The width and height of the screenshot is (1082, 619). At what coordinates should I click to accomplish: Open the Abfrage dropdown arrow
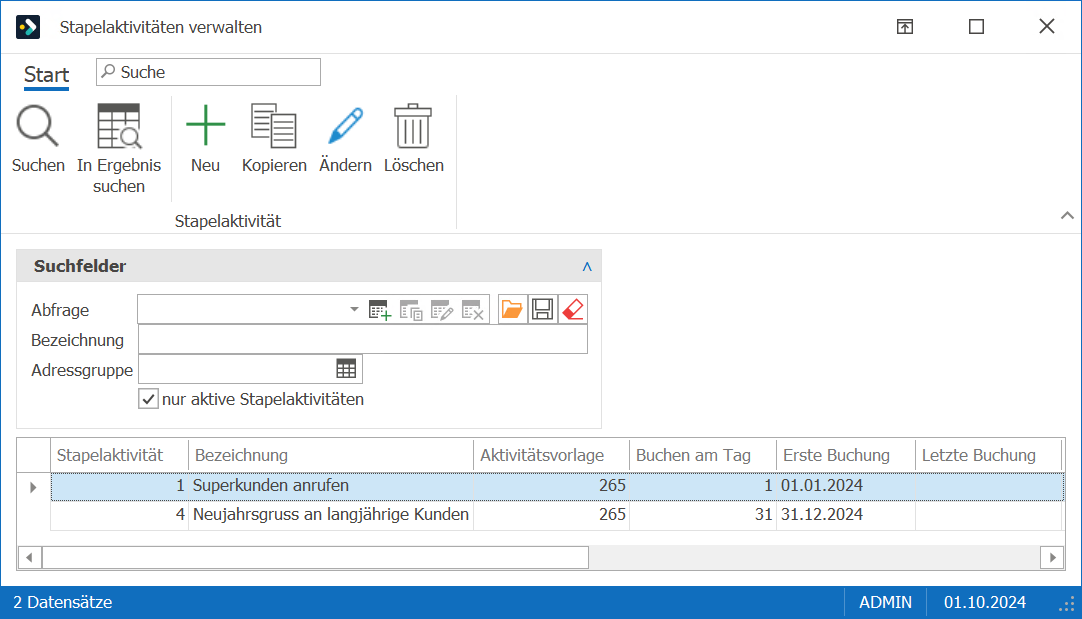click(354, 309)
